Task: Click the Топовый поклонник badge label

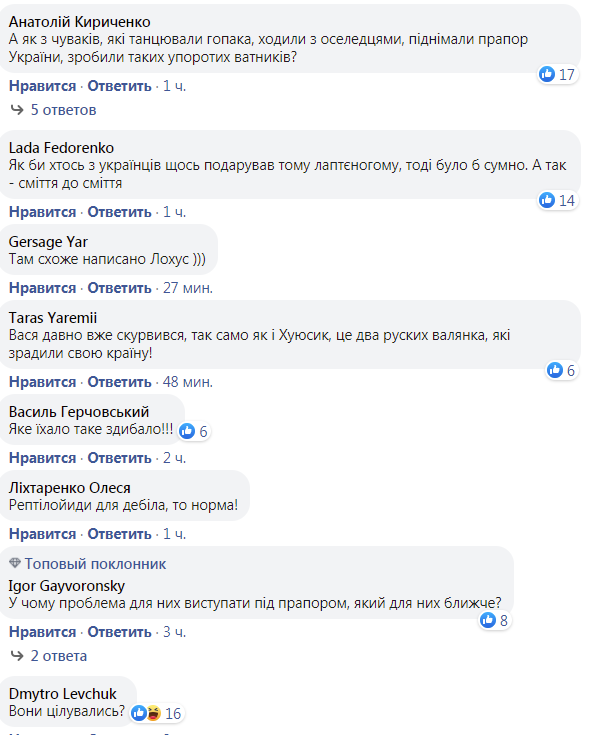Action: click(96, 564)
